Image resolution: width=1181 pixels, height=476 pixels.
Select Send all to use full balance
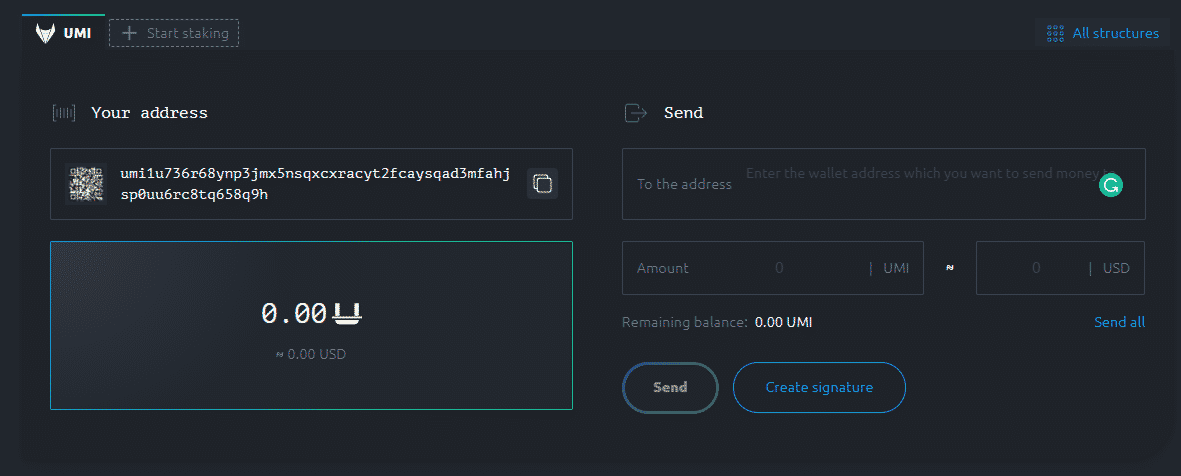1119,322
